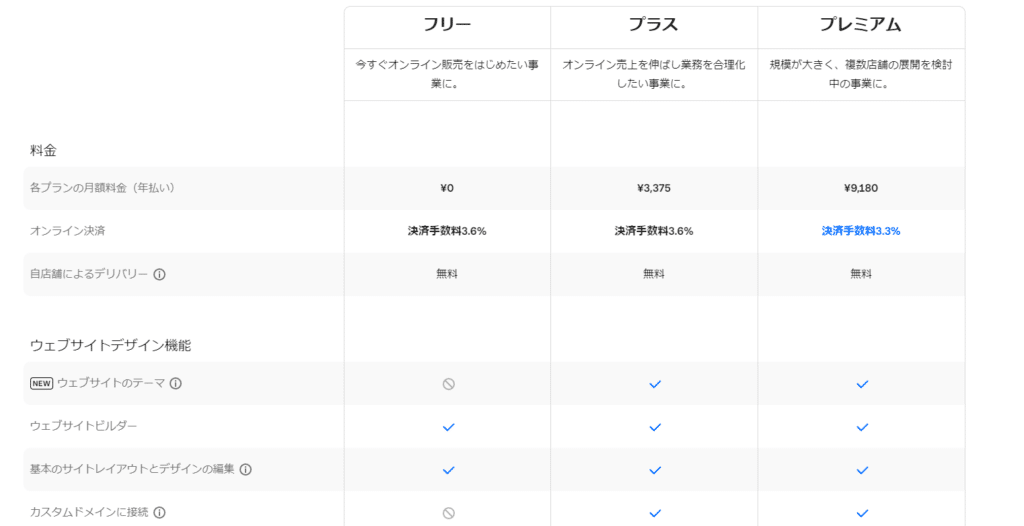
Task: Click info icon beside カスタムドメインに接続
Action: pyautogui.click(x=159, y=512)
